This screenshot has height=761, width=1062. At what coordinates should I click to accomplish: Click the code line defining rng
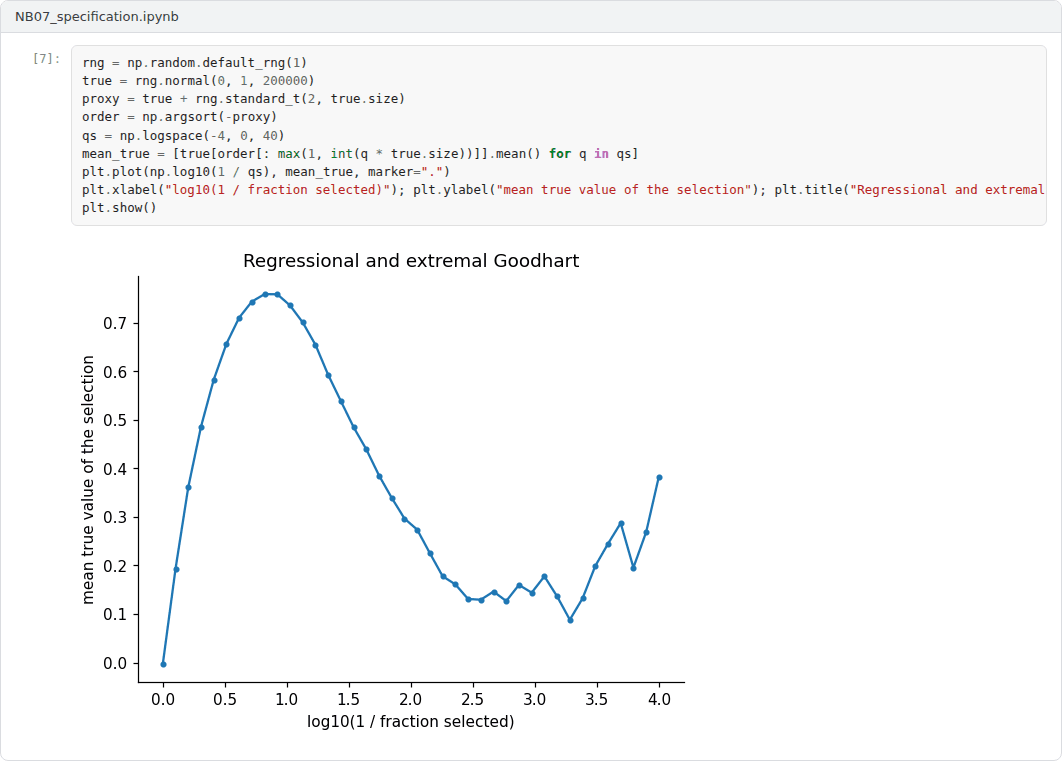click(194, 62)
